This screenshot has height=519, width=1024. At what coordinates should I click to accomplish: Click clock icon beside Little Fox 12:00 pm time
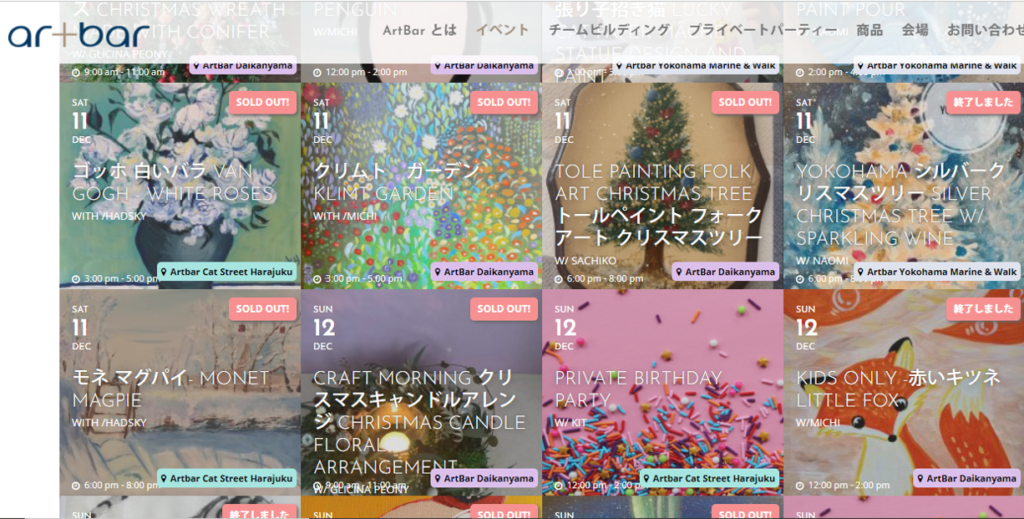point(800,486)
